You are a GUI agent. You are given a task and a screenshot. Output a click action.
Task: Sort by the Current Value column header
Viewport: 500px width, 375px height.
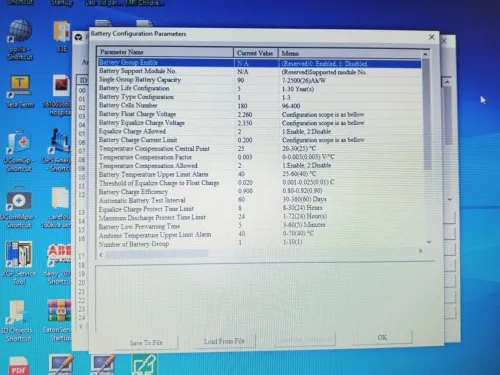(255, 53)
